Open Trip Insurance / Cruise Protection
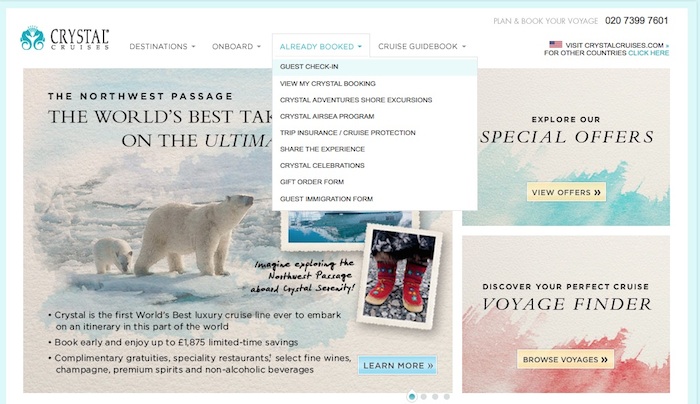 [347, 133]
